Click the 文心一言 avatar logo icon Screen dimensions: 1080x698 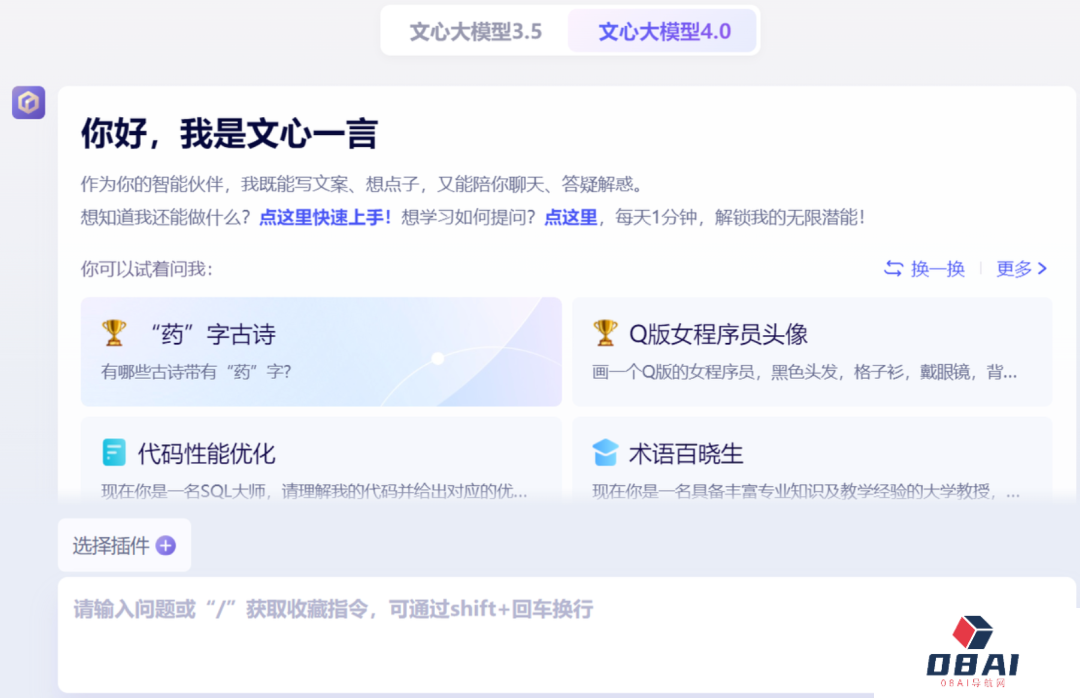pyautogui.click(x=28, y=103)
